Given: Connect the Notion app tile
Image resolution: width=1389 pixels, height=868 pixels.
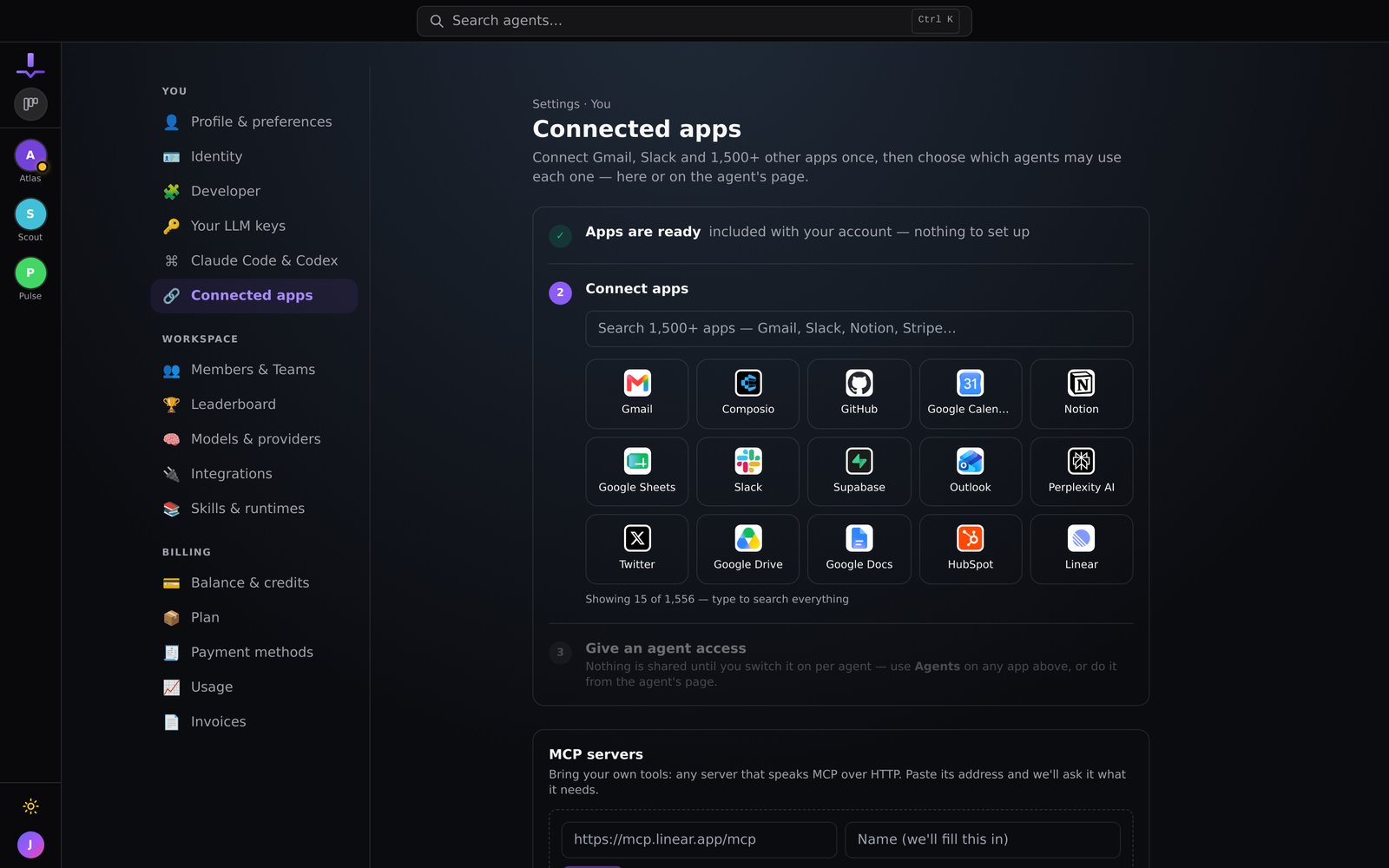Looking at the screenshot, I should coord(1081,393).
